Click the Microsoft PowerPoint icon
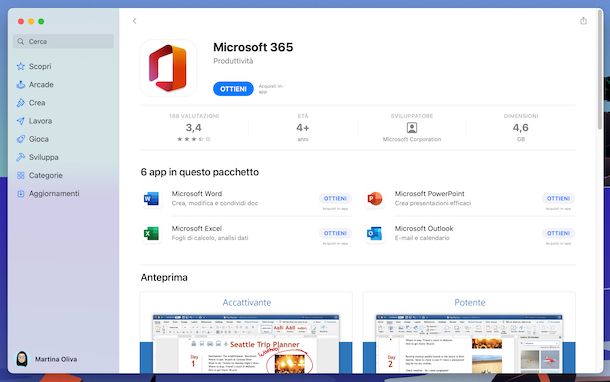Screen dimensions: 610x382 coord(375,198)
